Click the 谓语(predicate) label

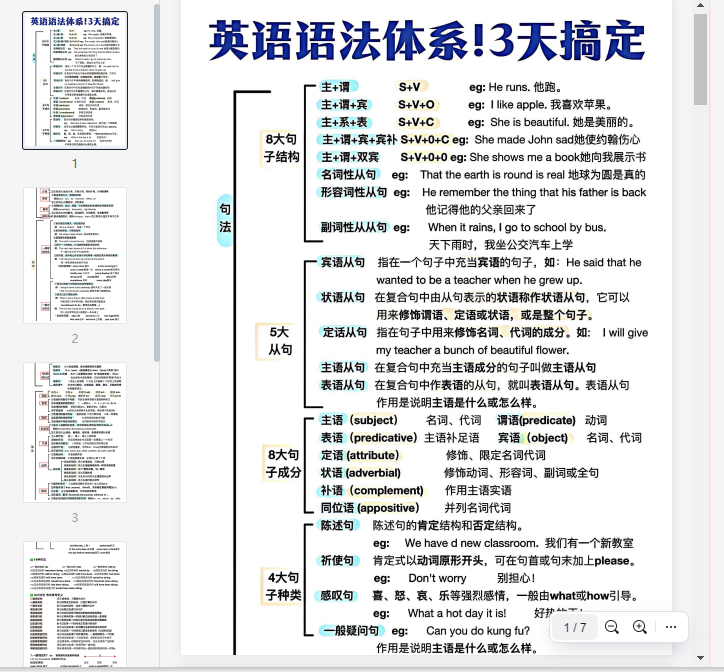pyautogui.click(x=537, y=420)
